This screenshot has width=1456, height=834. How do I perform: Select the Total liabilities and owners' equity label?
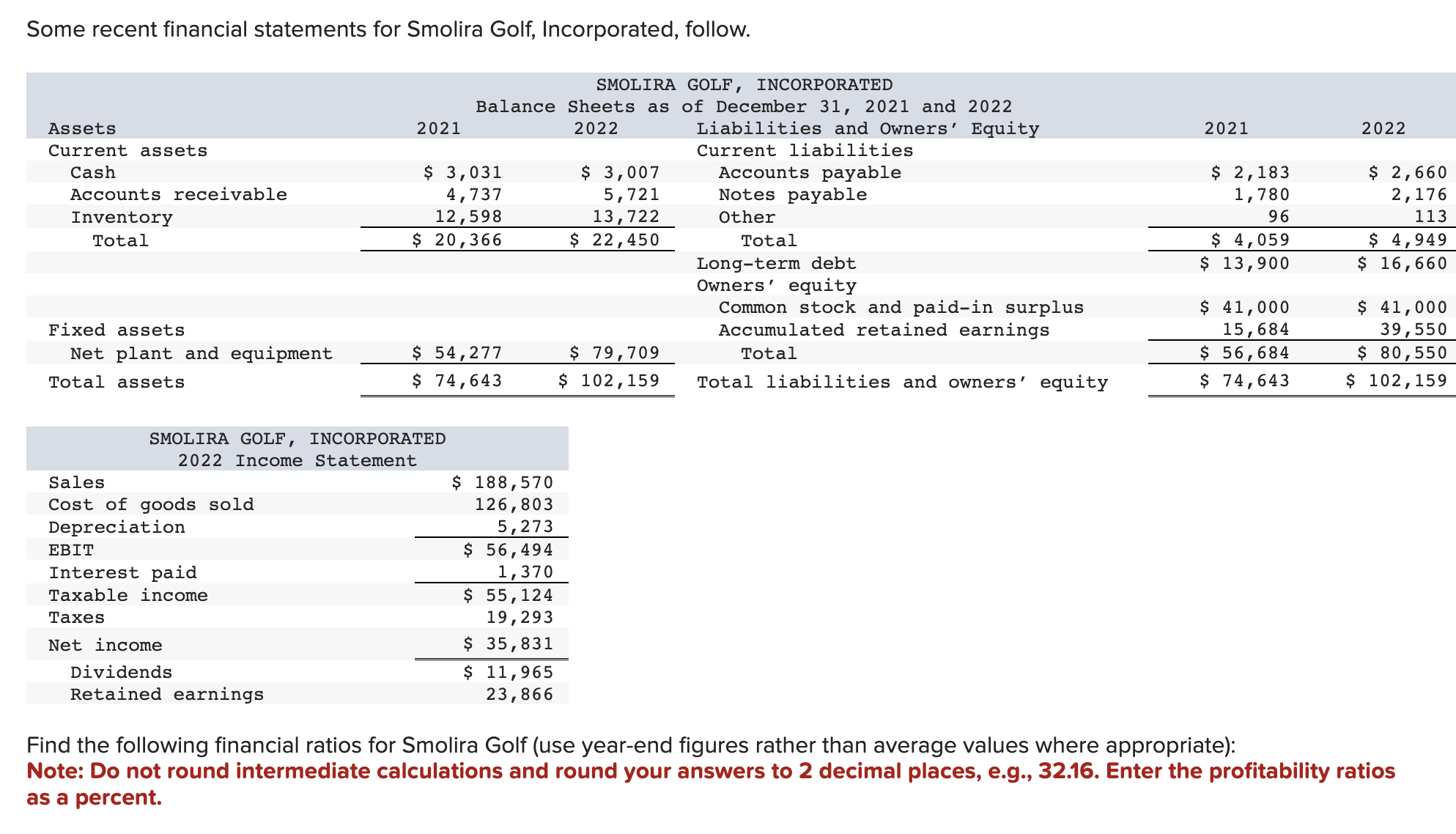point(902,382)
